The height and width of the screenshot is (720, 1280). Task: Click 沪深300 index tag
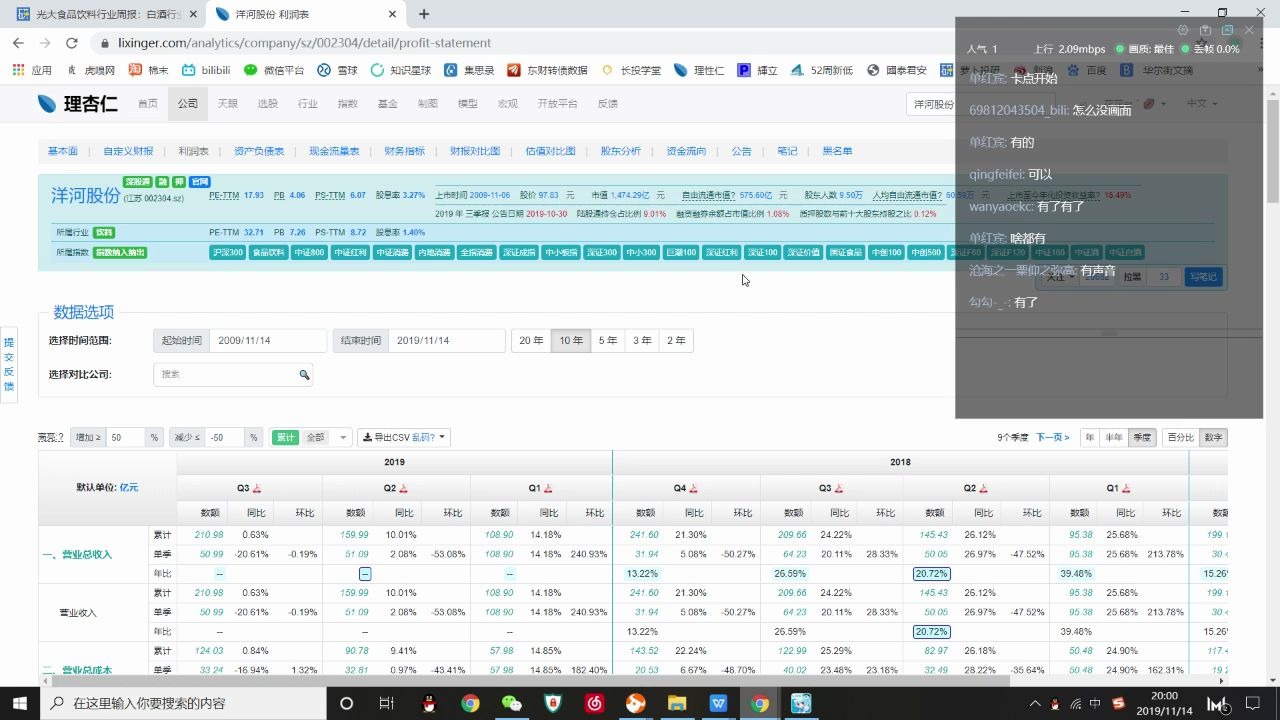(227, 253)
